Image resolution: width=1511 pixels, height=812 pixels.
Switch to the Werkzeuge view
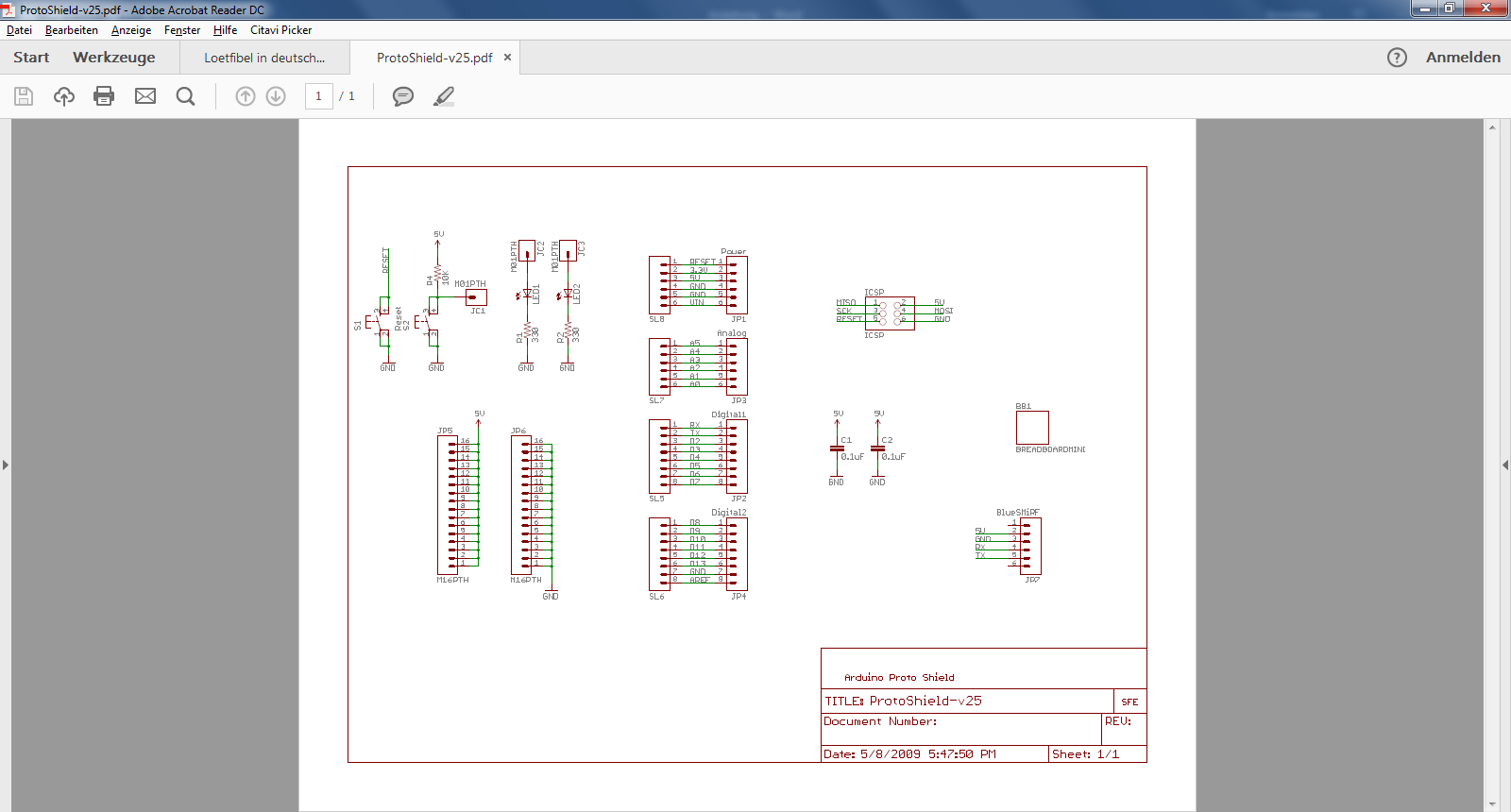pyautogui.click(x=114, y=58)
